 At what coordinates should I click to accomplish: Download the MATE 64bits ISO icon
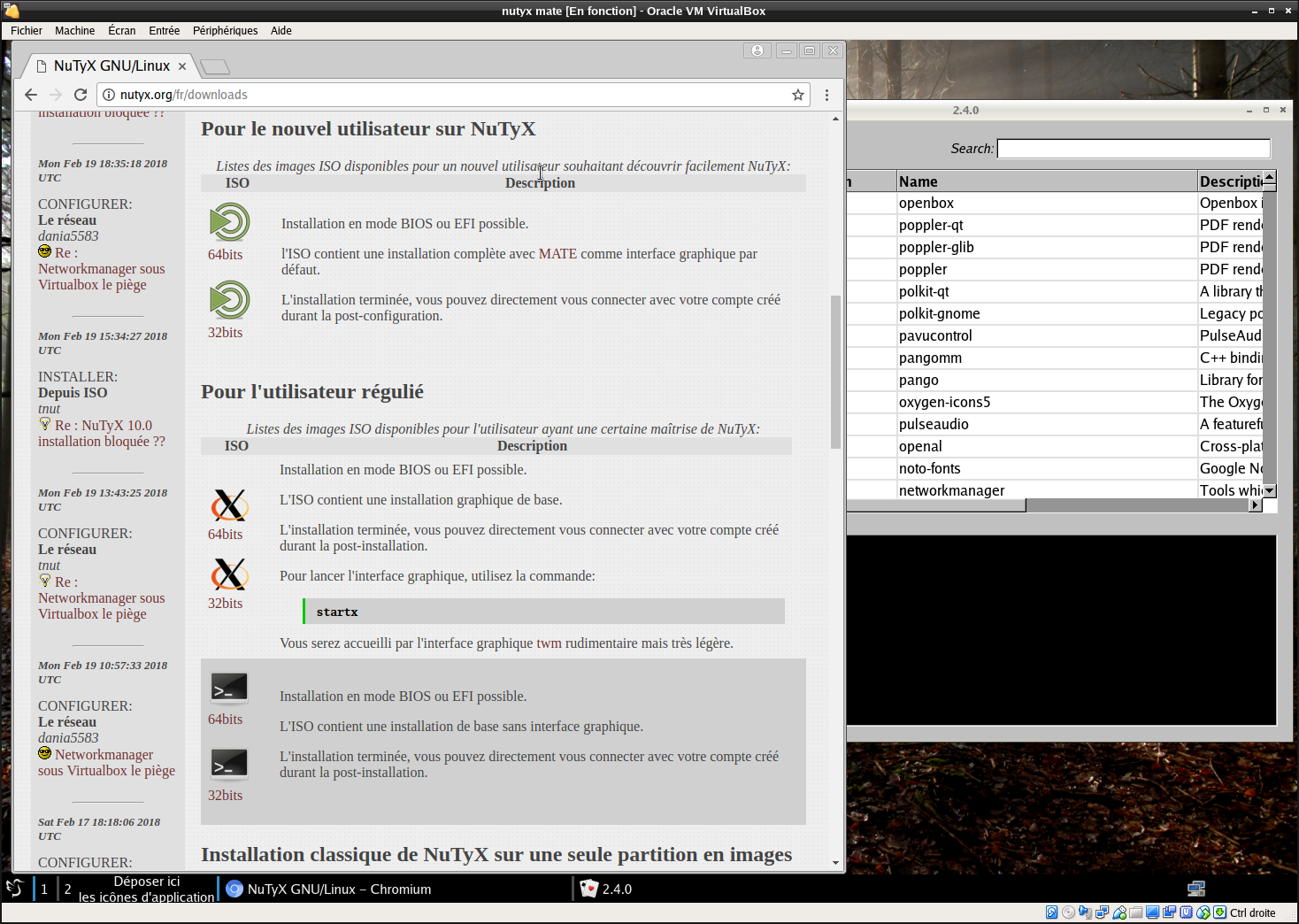point(229,222)
